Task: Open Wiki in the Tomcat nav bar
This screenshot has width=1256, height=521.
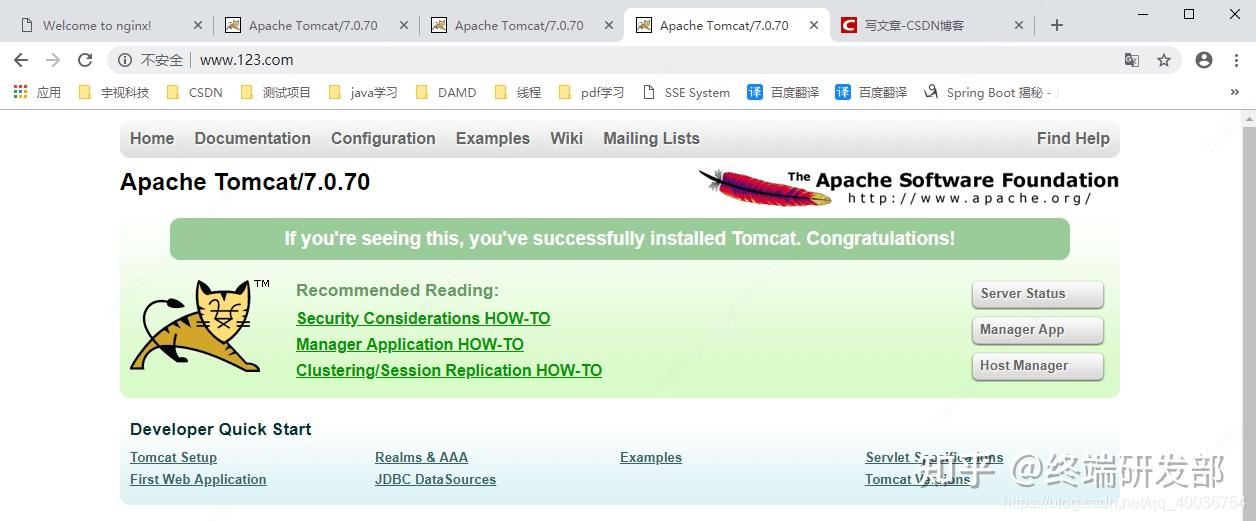Action: point(566,139)
